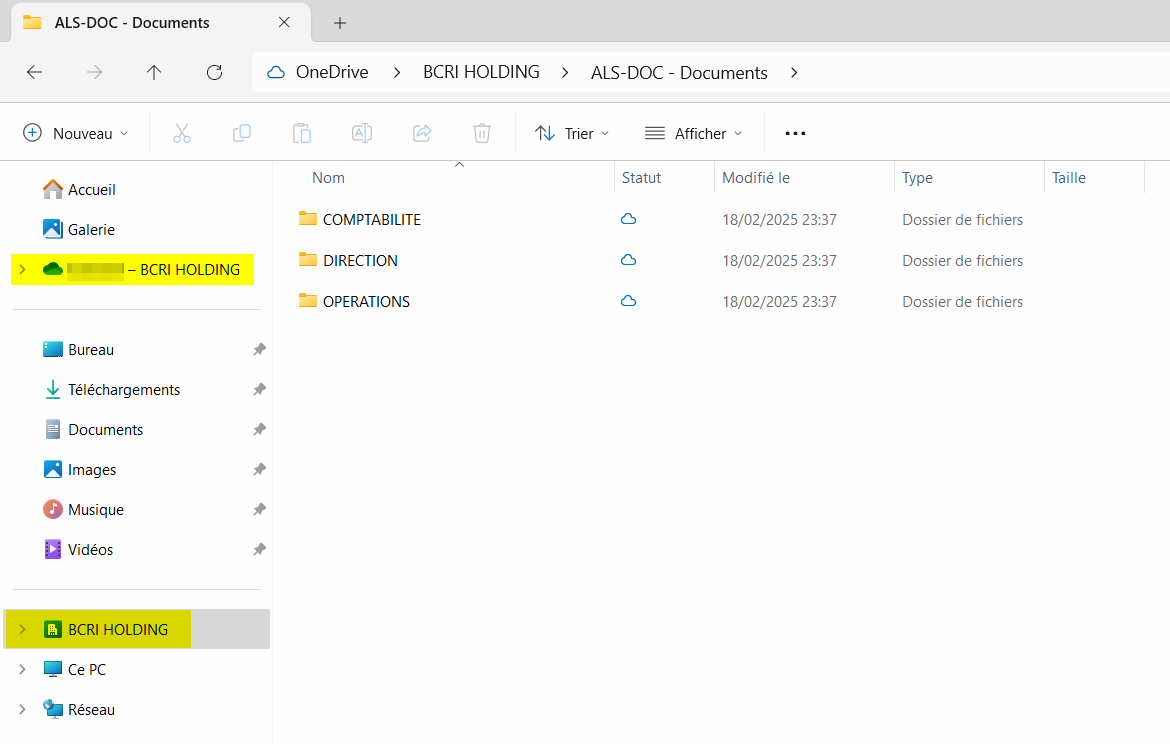
Task: Click the folder icon of OPERATIONS
Action: coord(307,300)
